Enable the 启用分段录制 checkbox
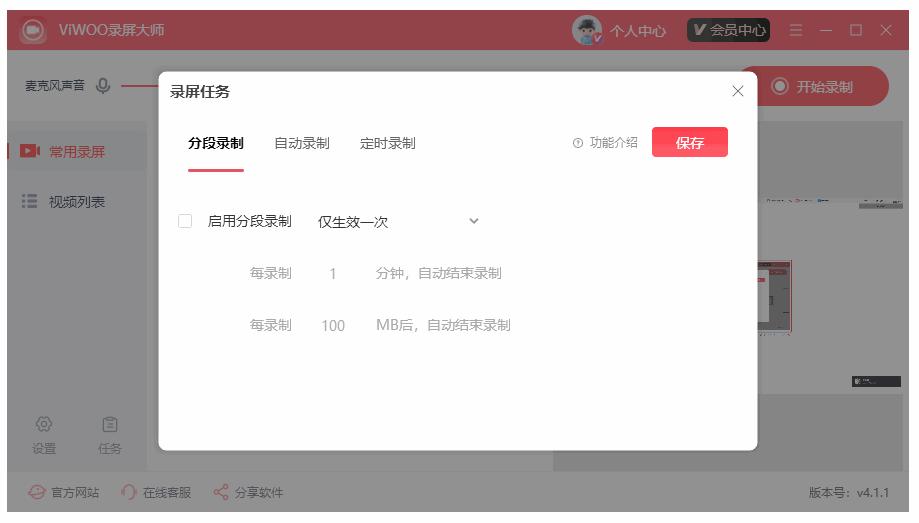Screen dimensions: 919x523 click(185, 221)
